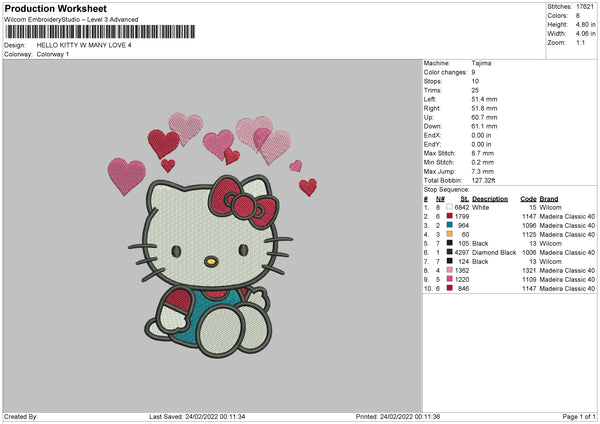Select the Total Bobbin value 127.32ft
Image resolution: width=600 pixels, height=424 pixels.
(x=483, y=180)
